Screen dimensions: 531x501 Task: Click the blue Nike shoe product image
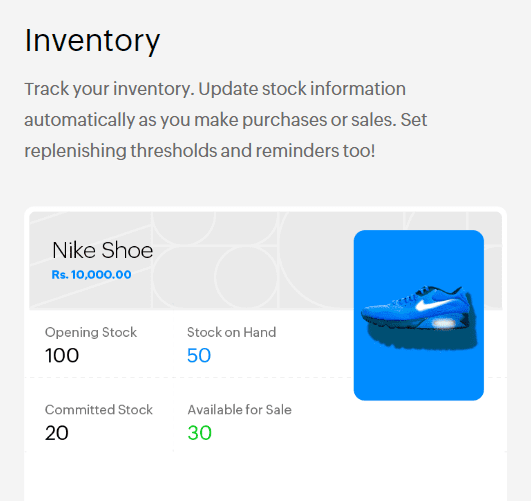coord(419,315)
